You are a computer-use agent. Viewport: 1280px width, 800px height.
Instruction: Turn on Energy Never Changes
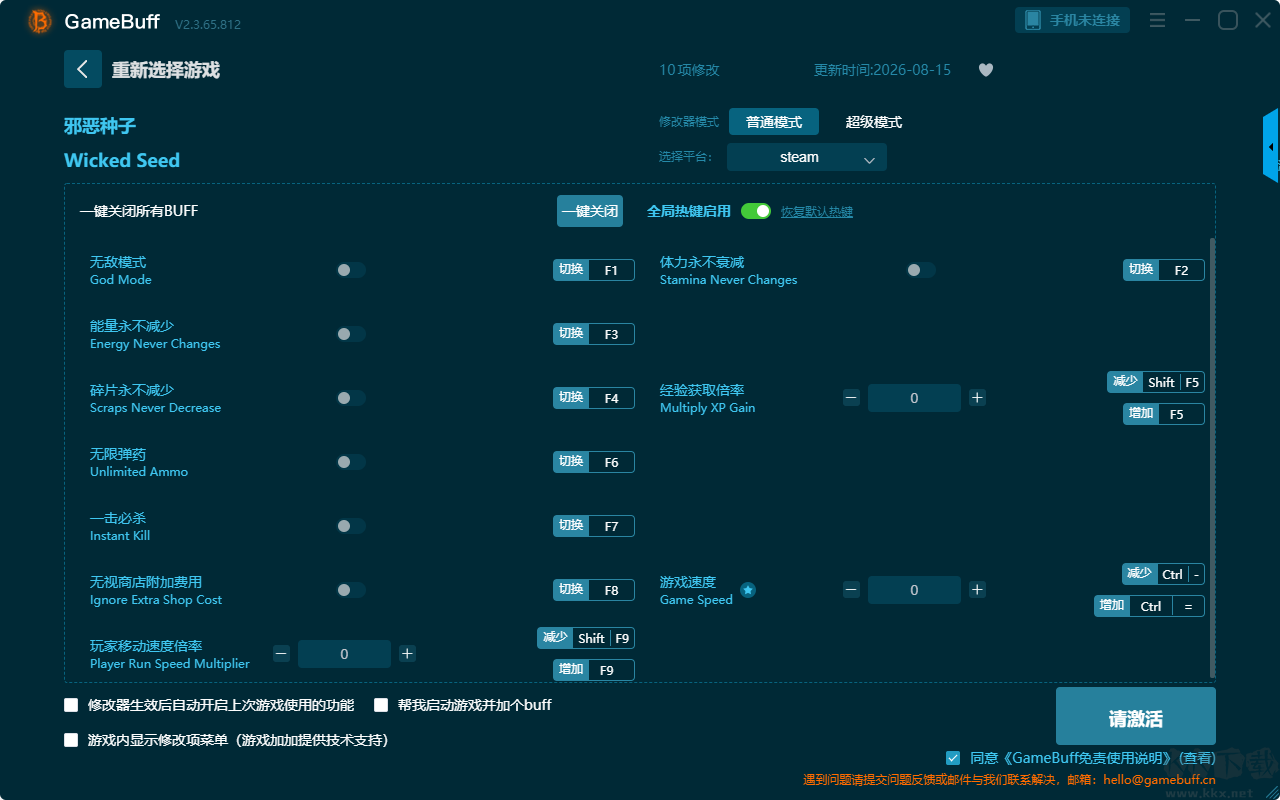tap(351, 334)
